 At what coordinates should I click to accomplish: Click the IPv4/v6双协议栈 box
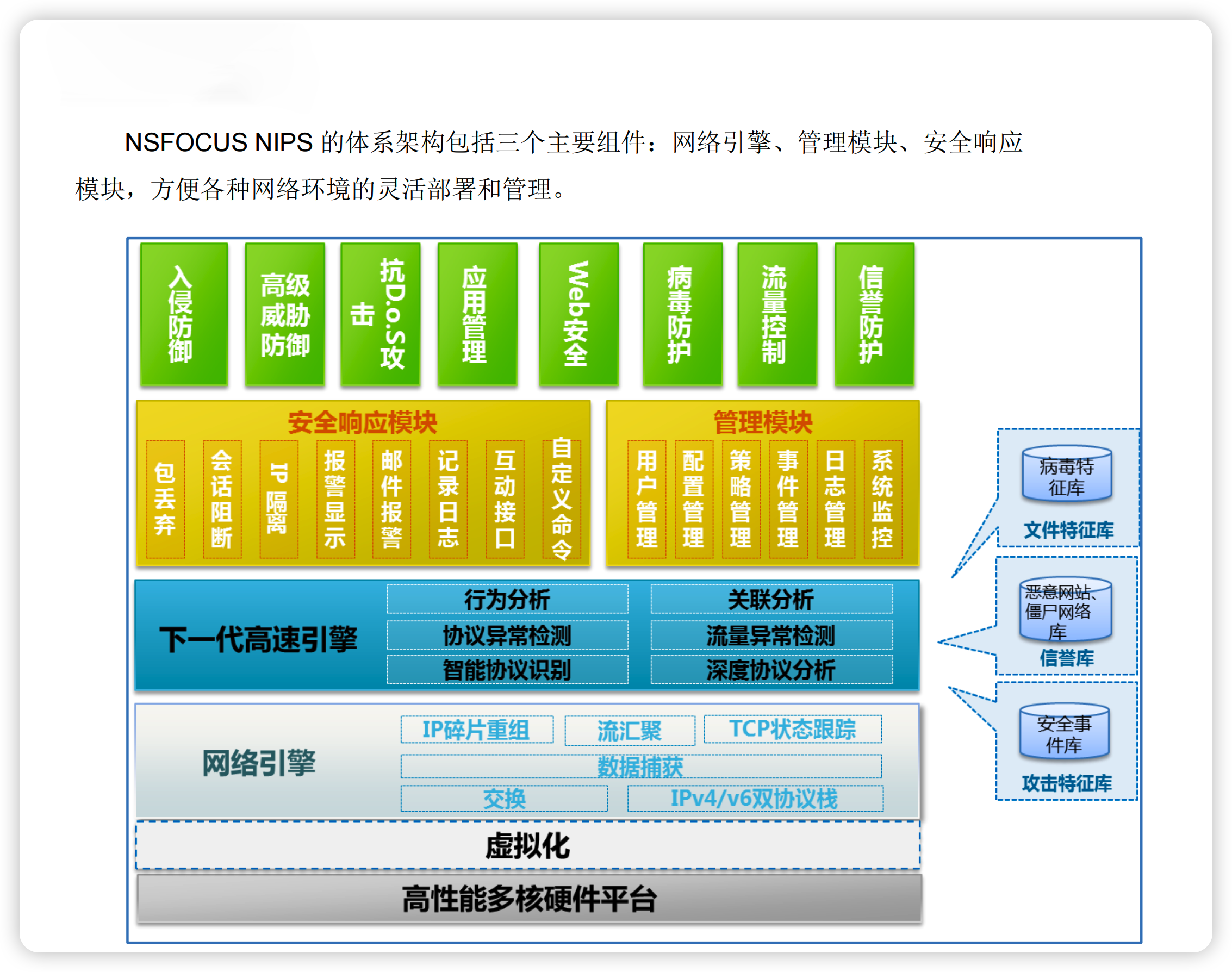755,799
